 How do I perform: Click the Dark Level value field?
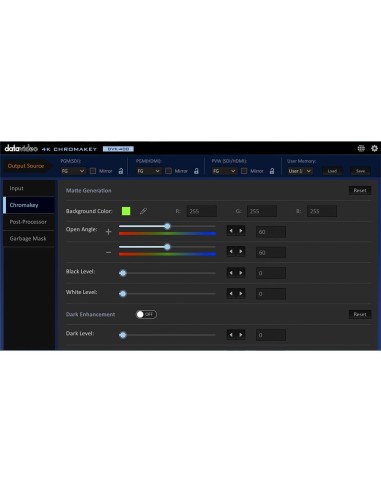coord(271,335)
